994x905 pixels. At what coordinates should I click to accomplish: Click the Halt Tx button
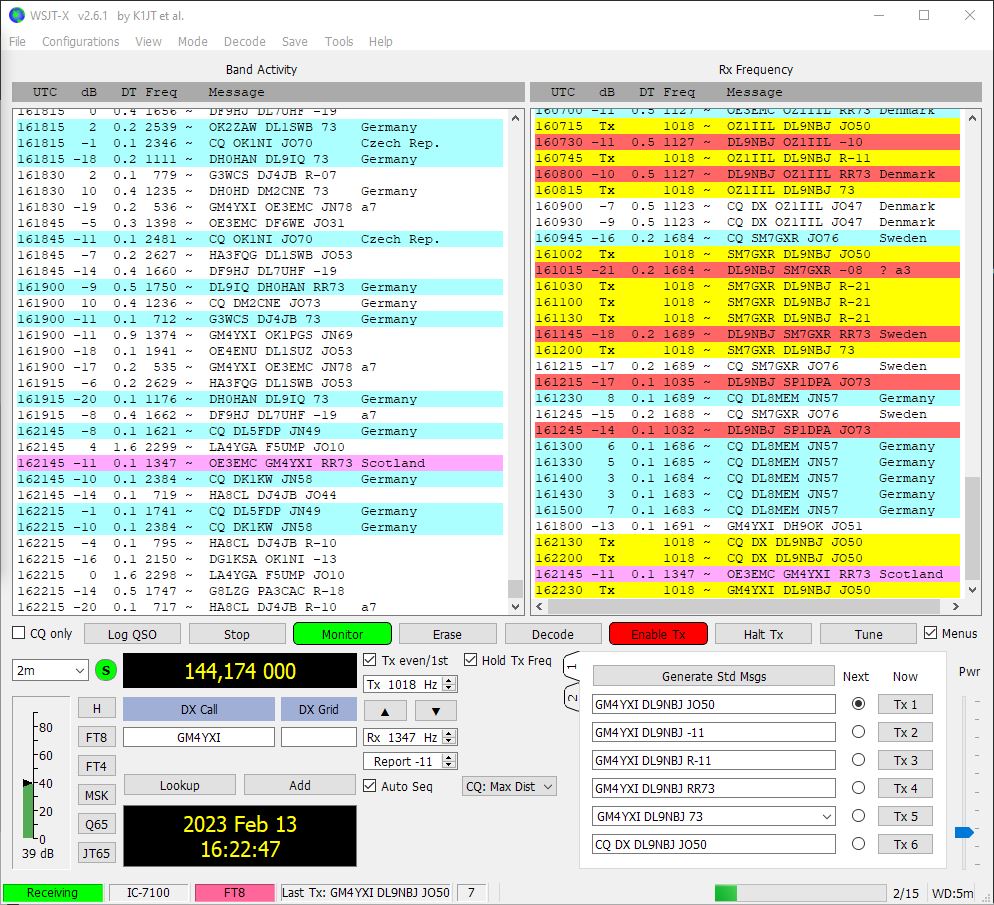763,634
